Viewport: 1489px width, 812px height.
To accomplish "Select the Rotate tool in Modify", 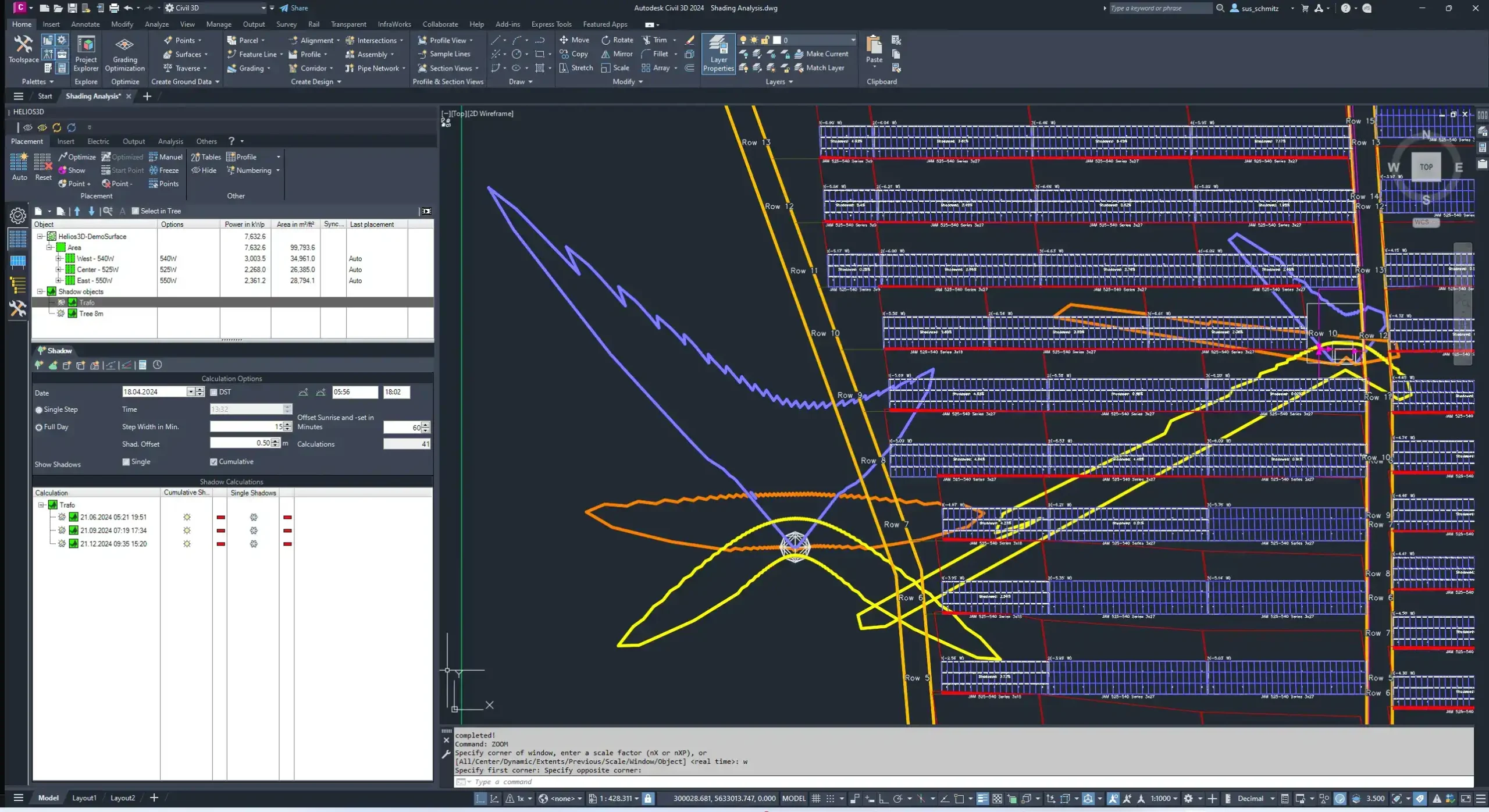I will 617,40.
